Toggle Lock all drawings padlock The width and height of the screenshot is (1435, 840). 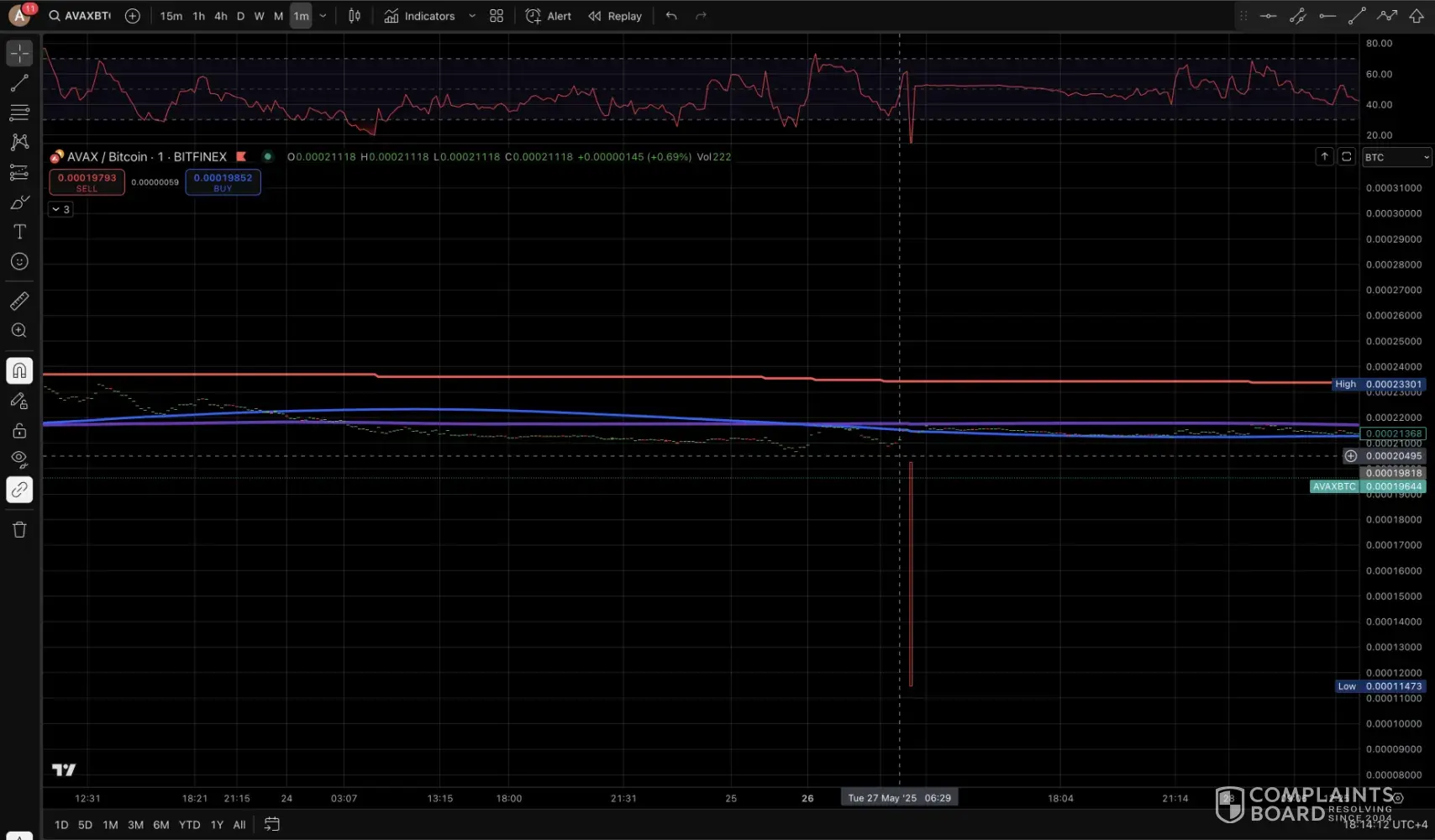pos(19,431)
